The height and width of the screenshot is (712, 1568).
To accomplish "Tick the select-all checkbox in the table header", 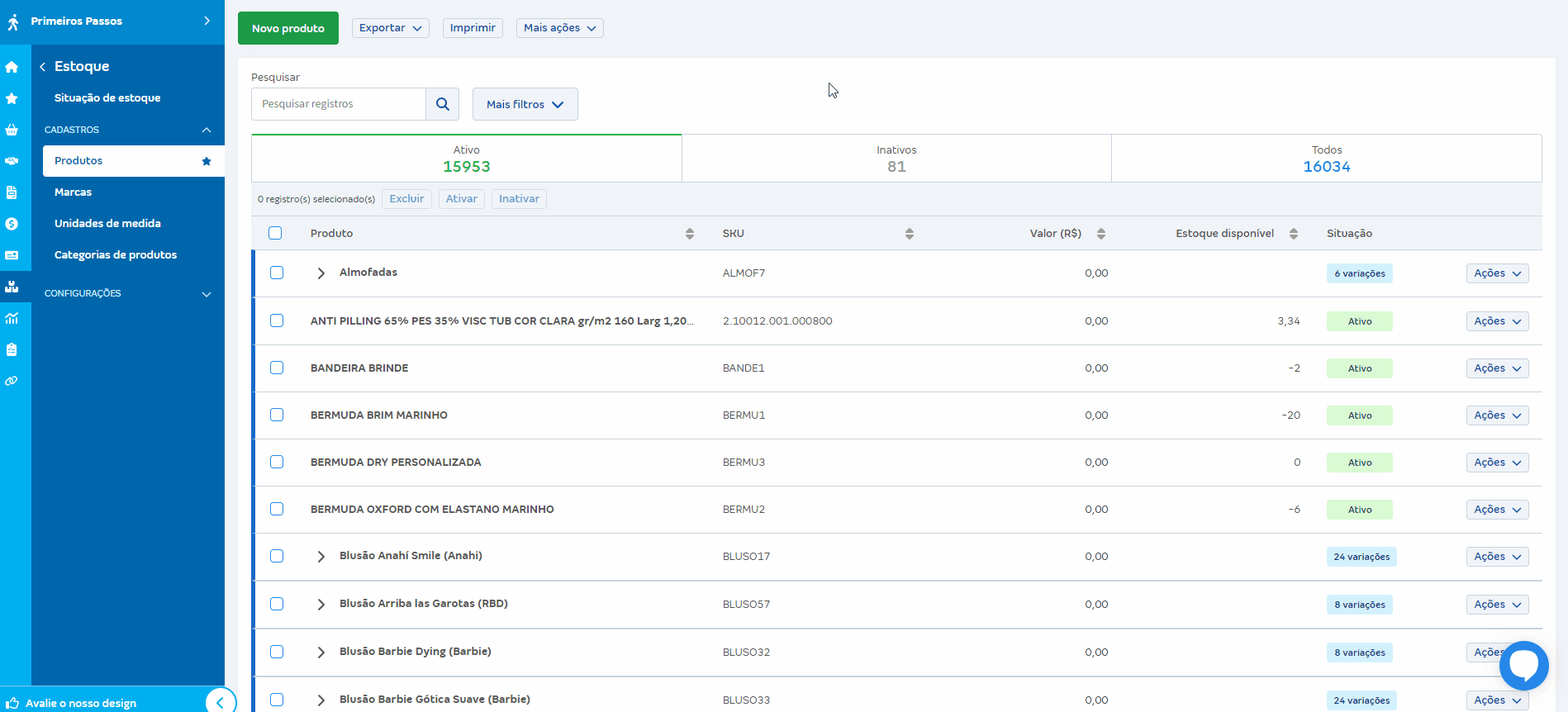I will [x=275, y=233].
